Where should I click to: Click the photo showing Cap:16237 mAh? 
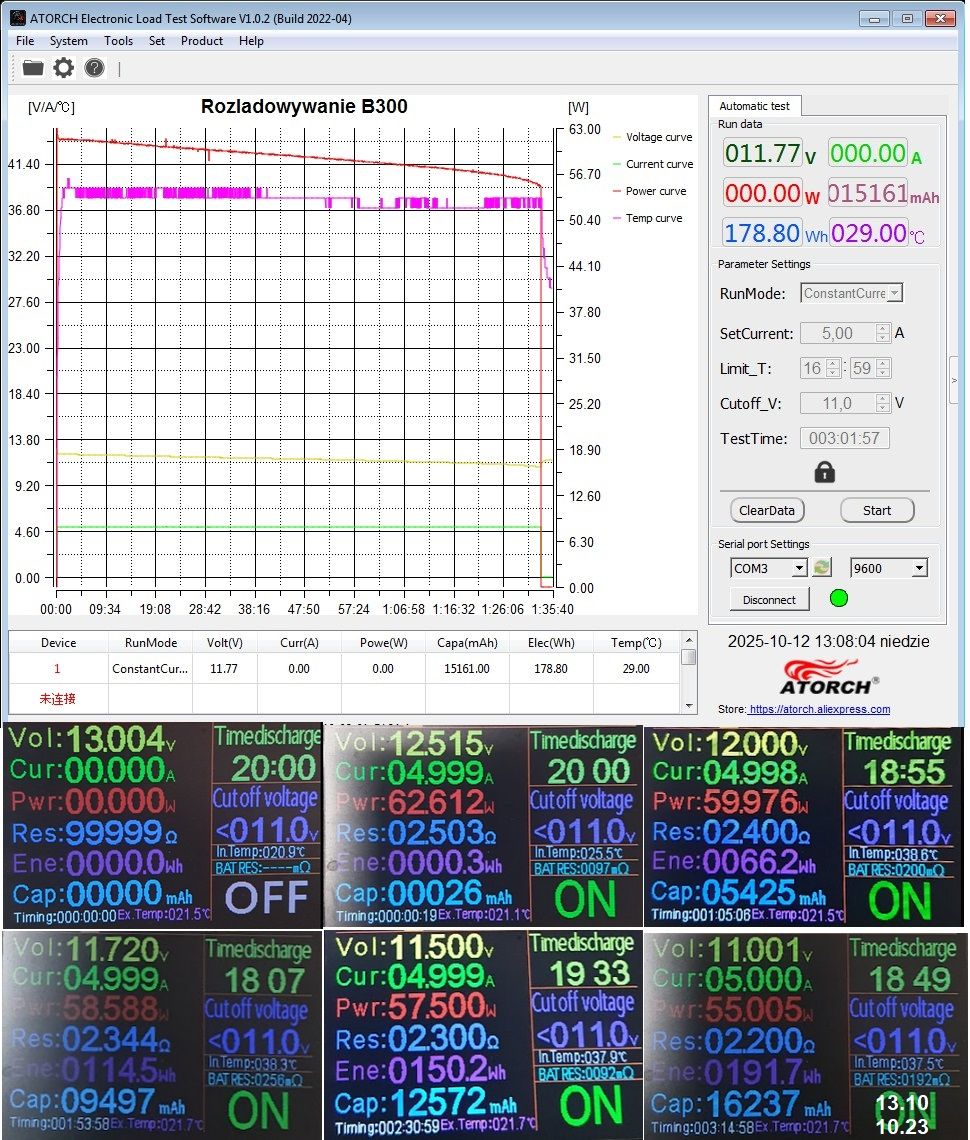pyautogui.click(x=805, y=1036)
